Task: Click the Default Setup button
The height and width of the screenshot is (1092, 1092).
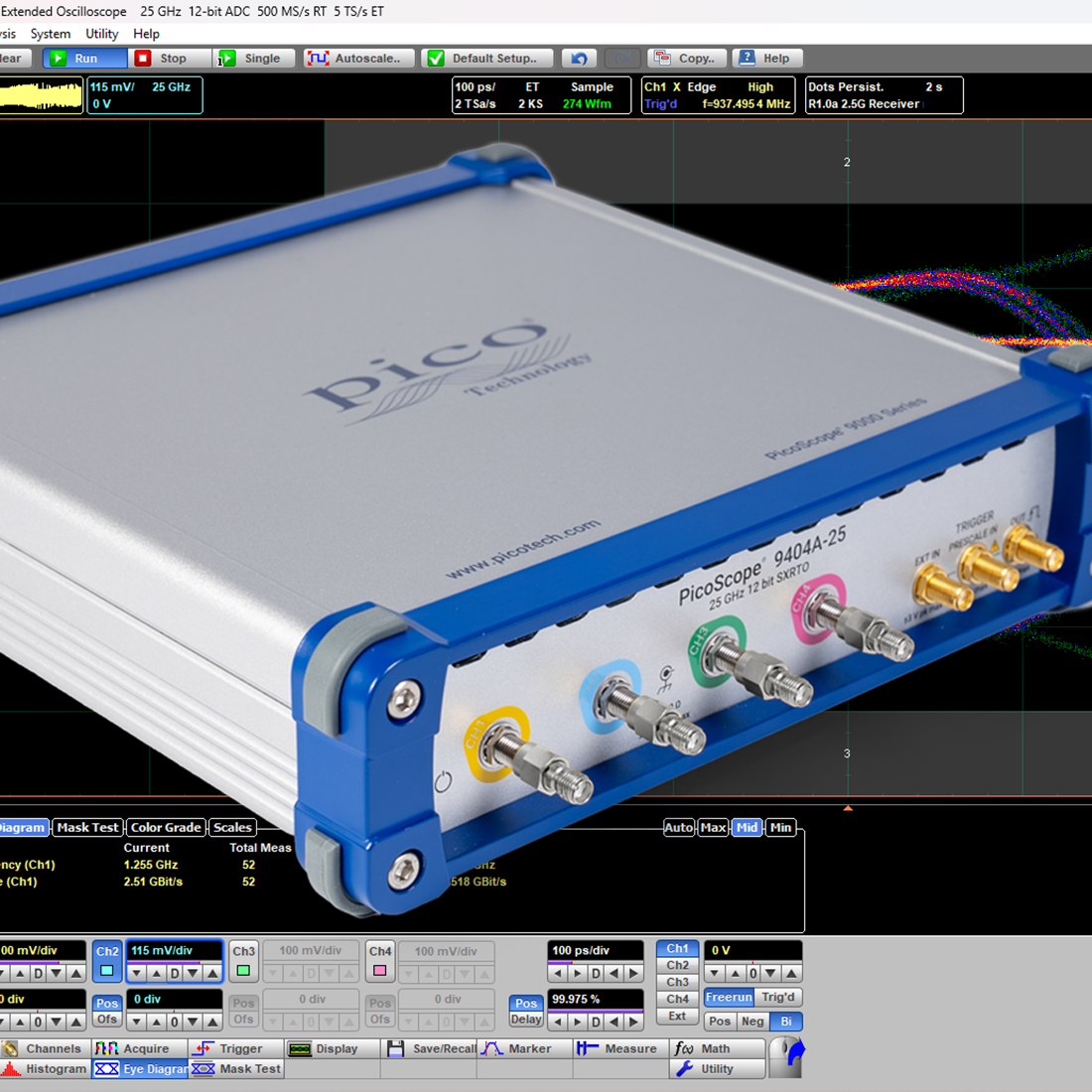Action: point(487,59)
